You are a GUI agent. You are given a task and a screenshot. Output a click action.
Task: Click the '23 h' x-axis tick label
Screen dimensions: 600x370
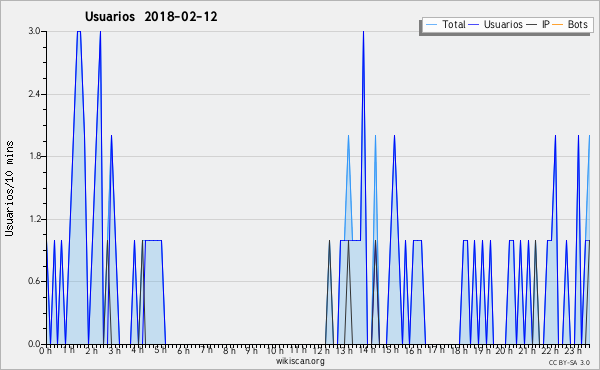click(x=573, y=351)
